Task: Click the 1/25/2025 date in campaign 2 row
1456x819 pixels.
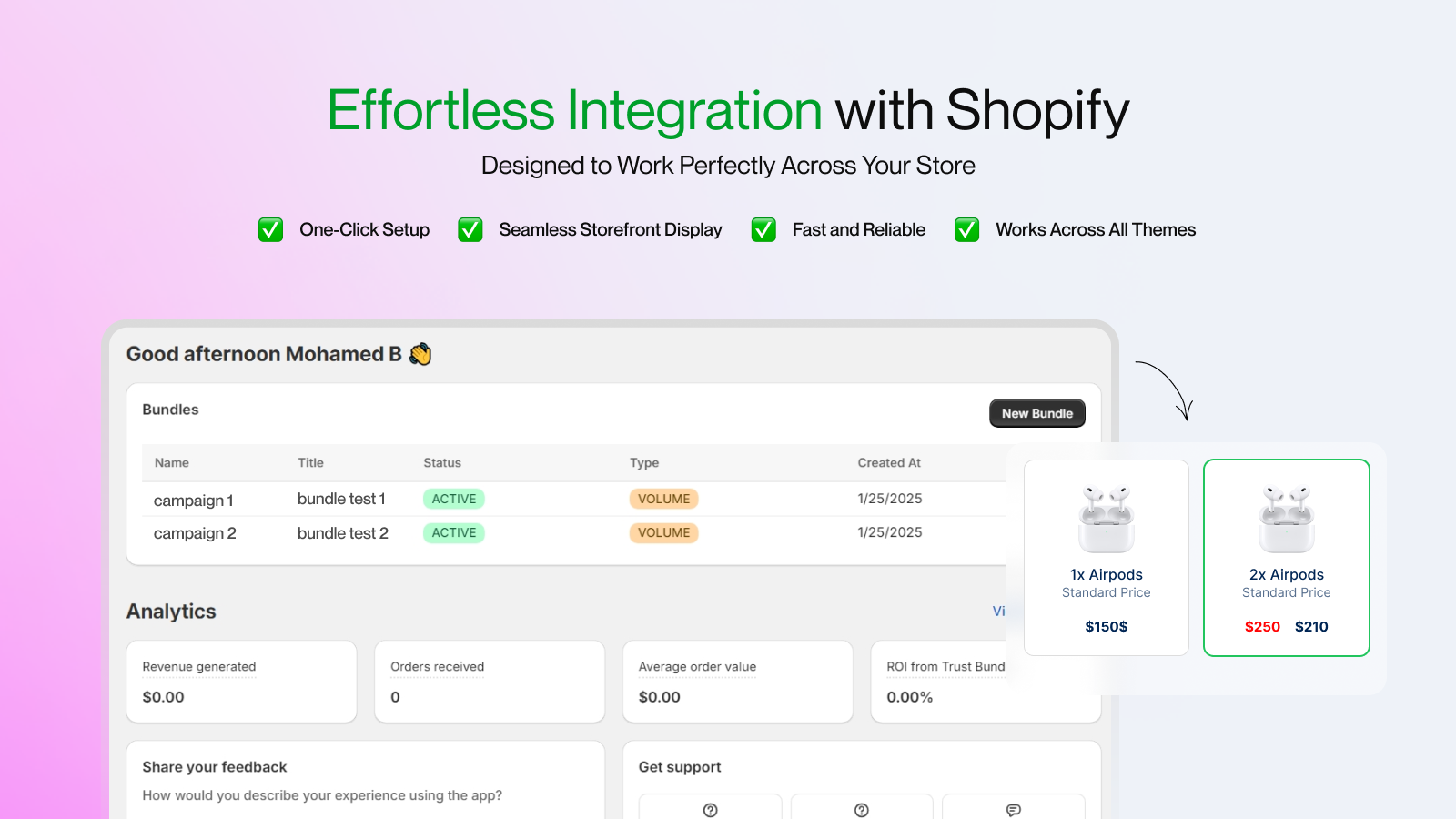Action: pyautogui.click(x=890, y=532)
